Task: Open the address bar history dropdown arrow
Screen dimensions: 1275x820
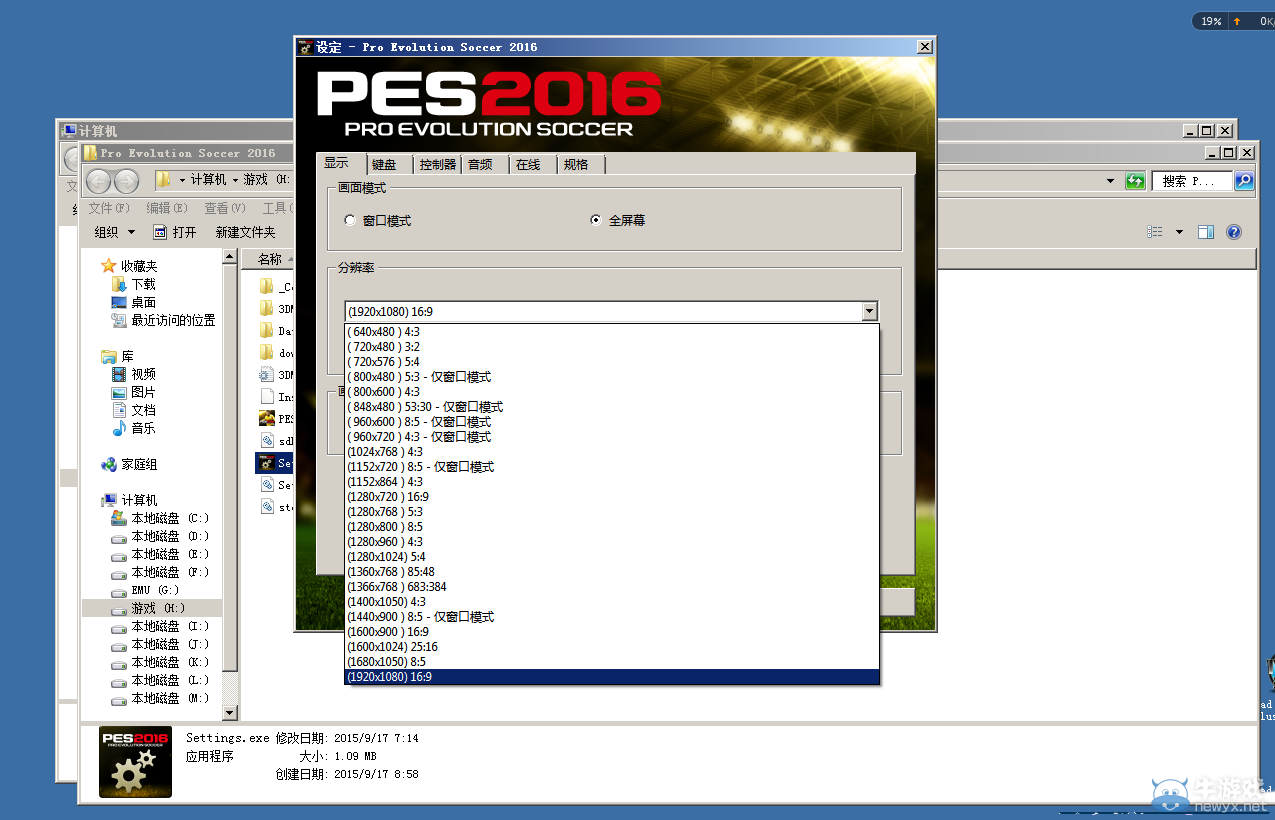Action: [1110, 181]
